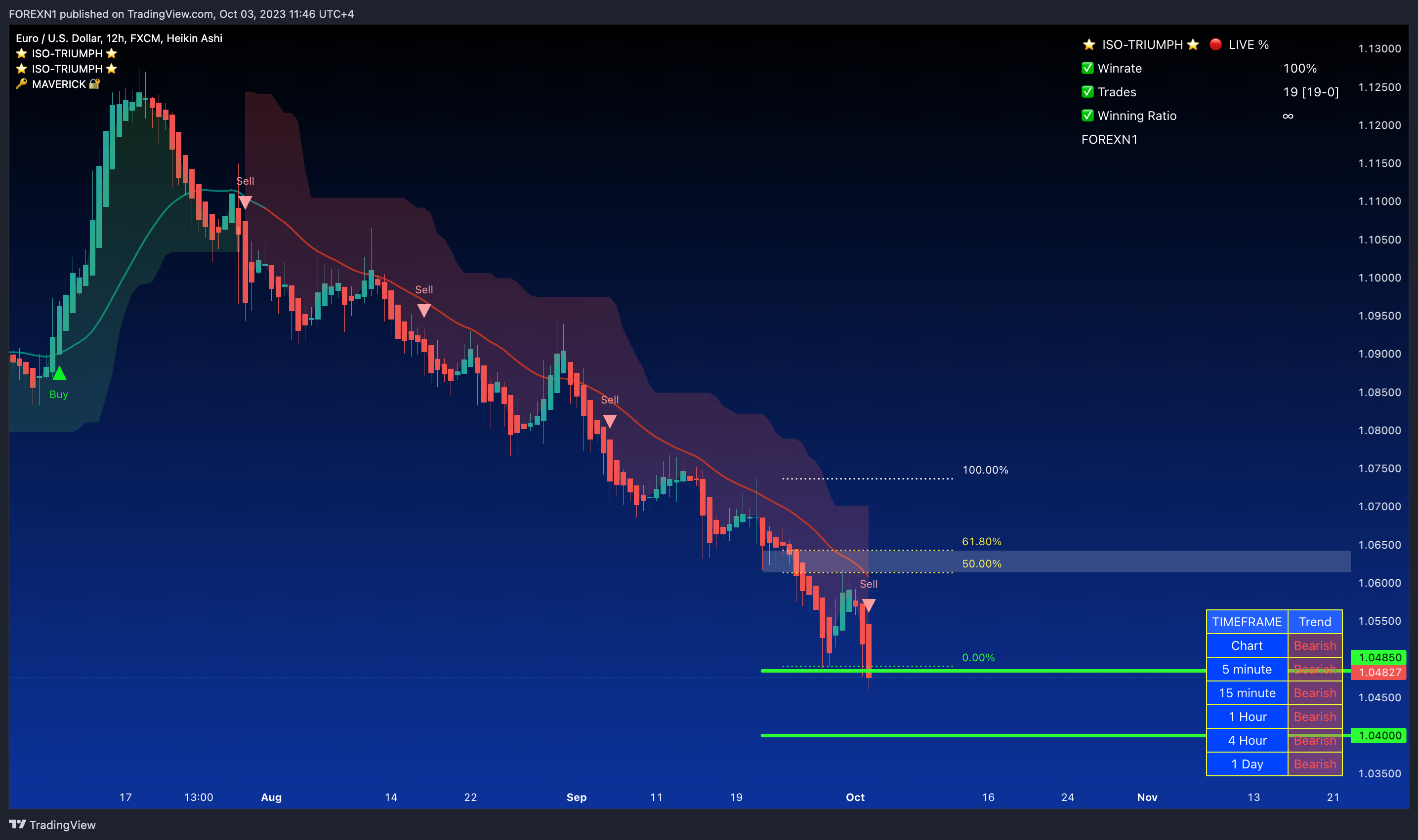Click the Bearish cell in the Chart row
The image size is (1418, 840).
[x=1315, y=645]
